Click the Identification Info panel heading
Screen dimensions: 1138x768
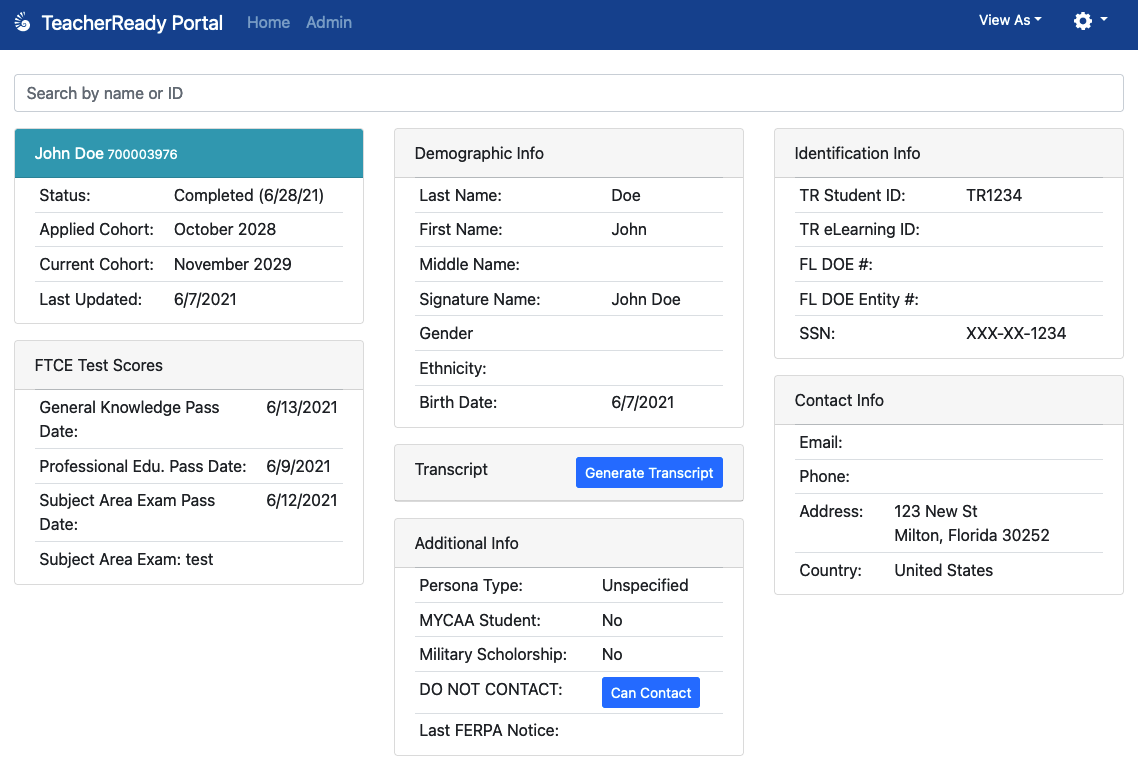pyautogui.click(x=857, y=153)
